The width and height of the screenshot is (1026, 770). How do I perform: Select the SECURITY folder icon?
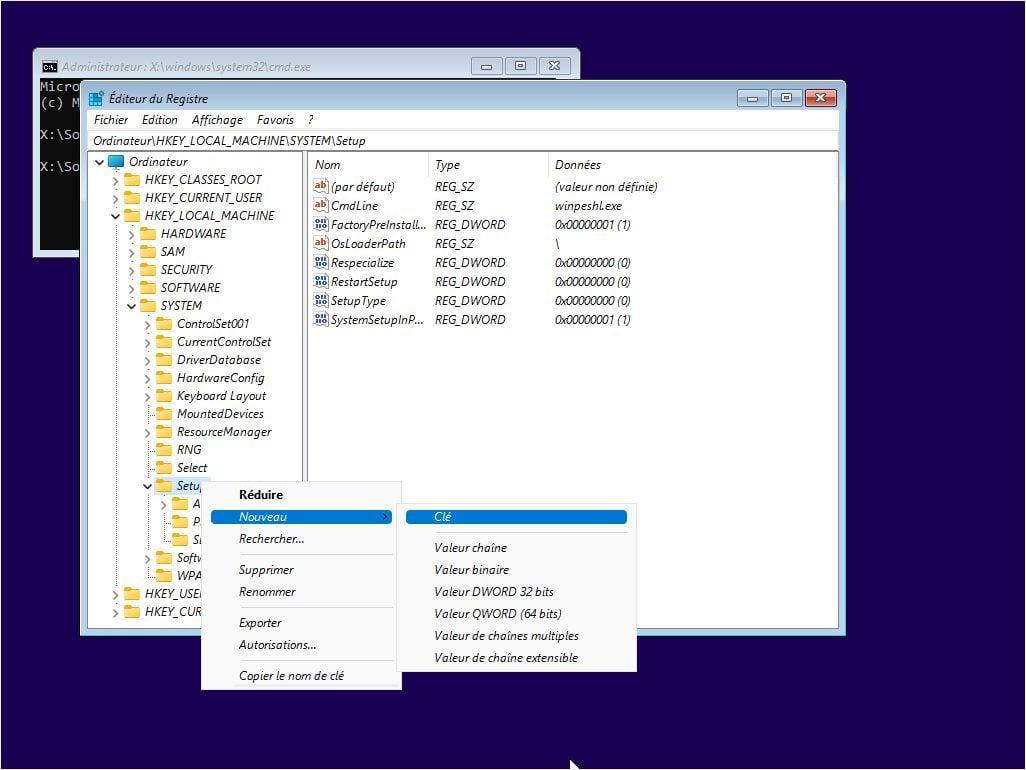(149, 270)
